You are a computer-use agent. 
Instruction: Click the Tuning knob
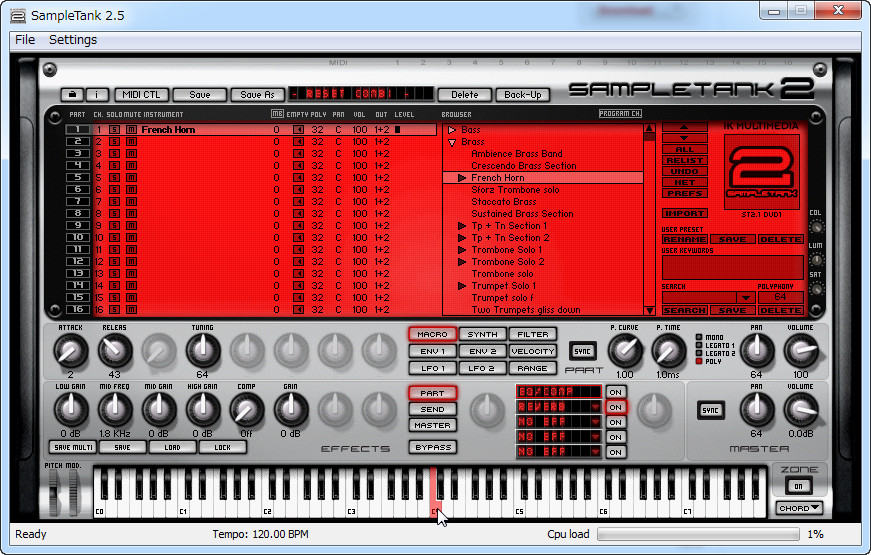point(203,351)
